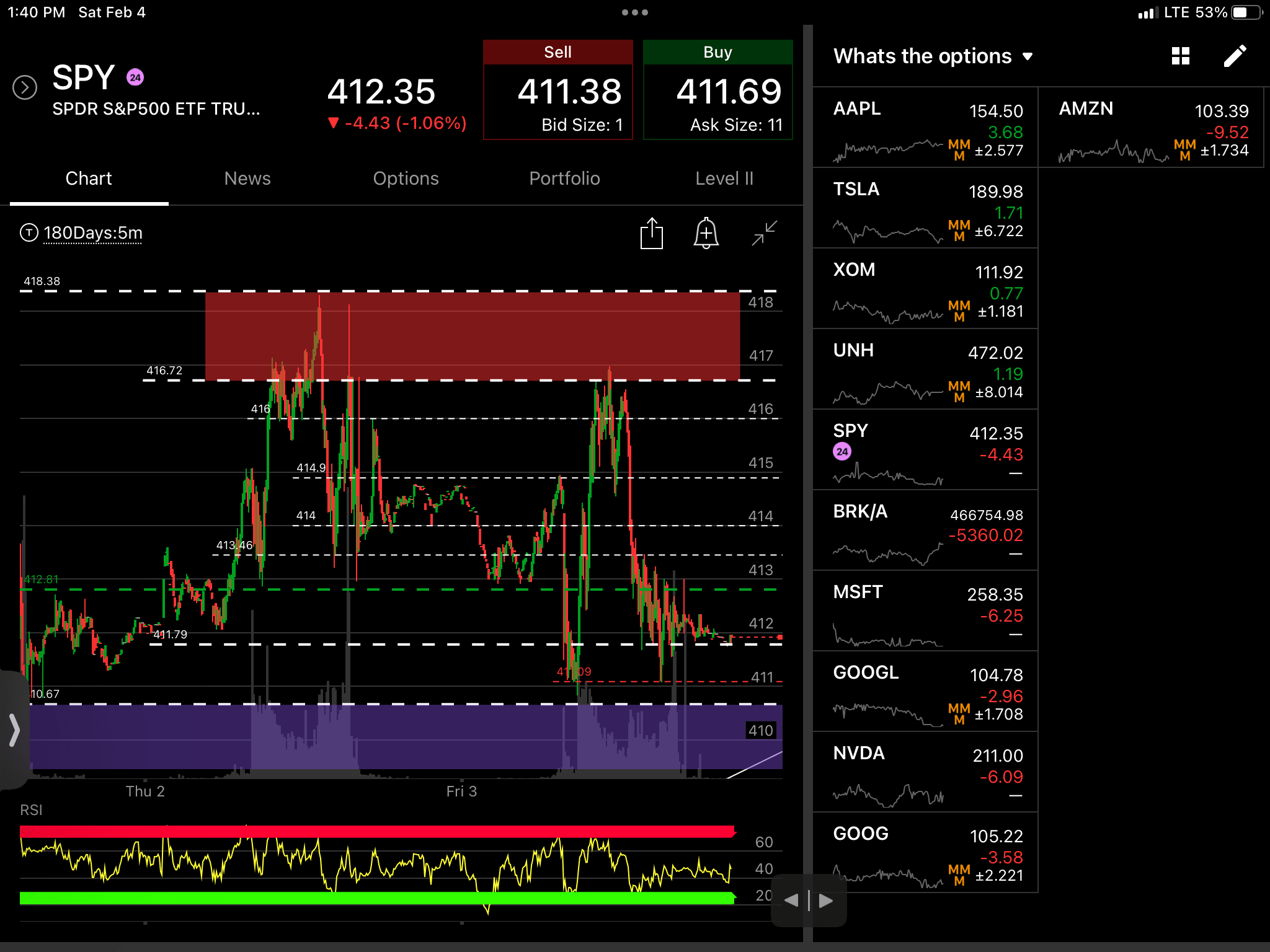The width and height of the screenshot is (1270, 952).
Task: Tap the pencil edit watchlist icon
Action: [1234, 56]
